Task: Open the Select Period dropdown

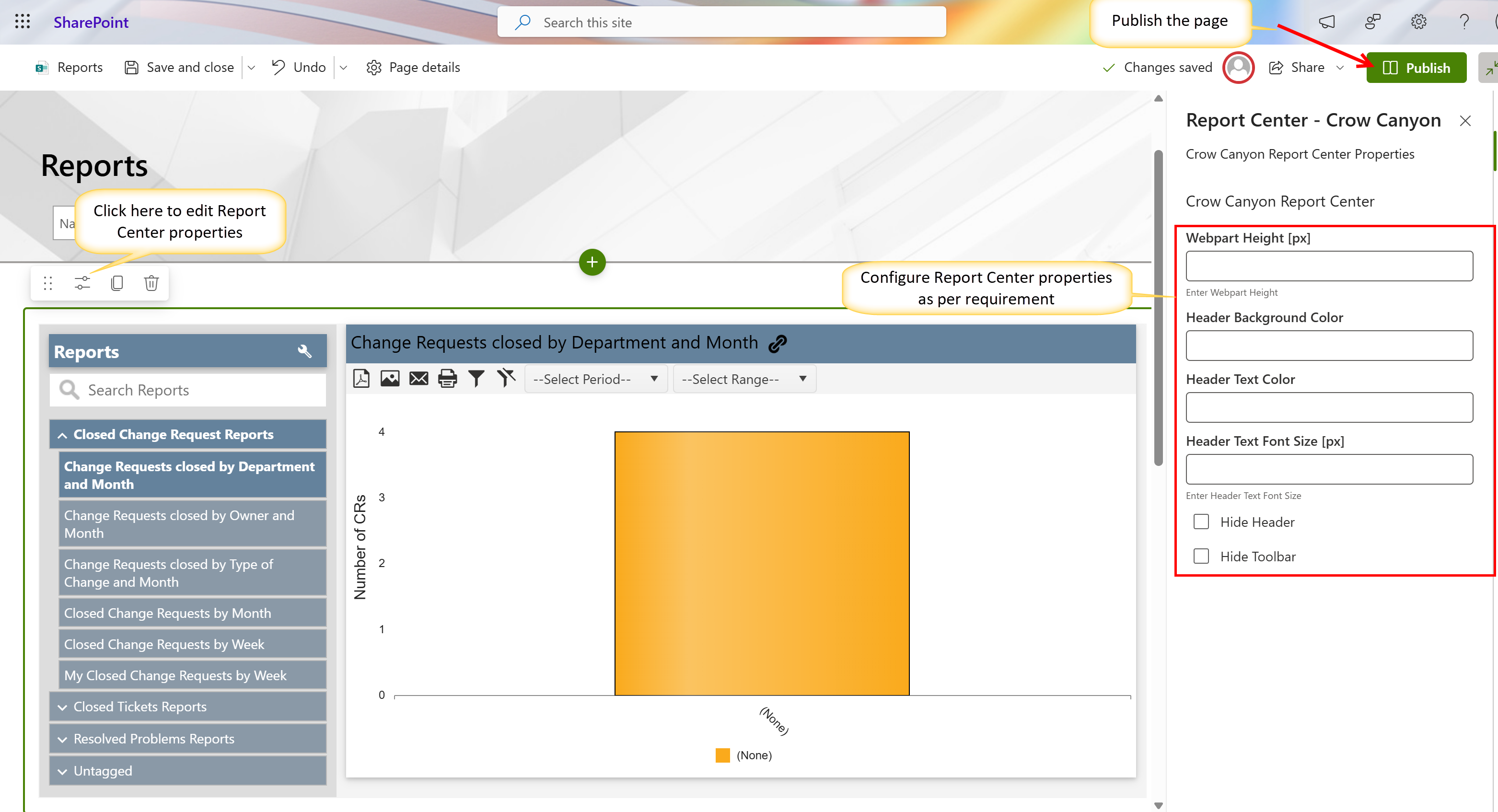Action: [595, 379]
